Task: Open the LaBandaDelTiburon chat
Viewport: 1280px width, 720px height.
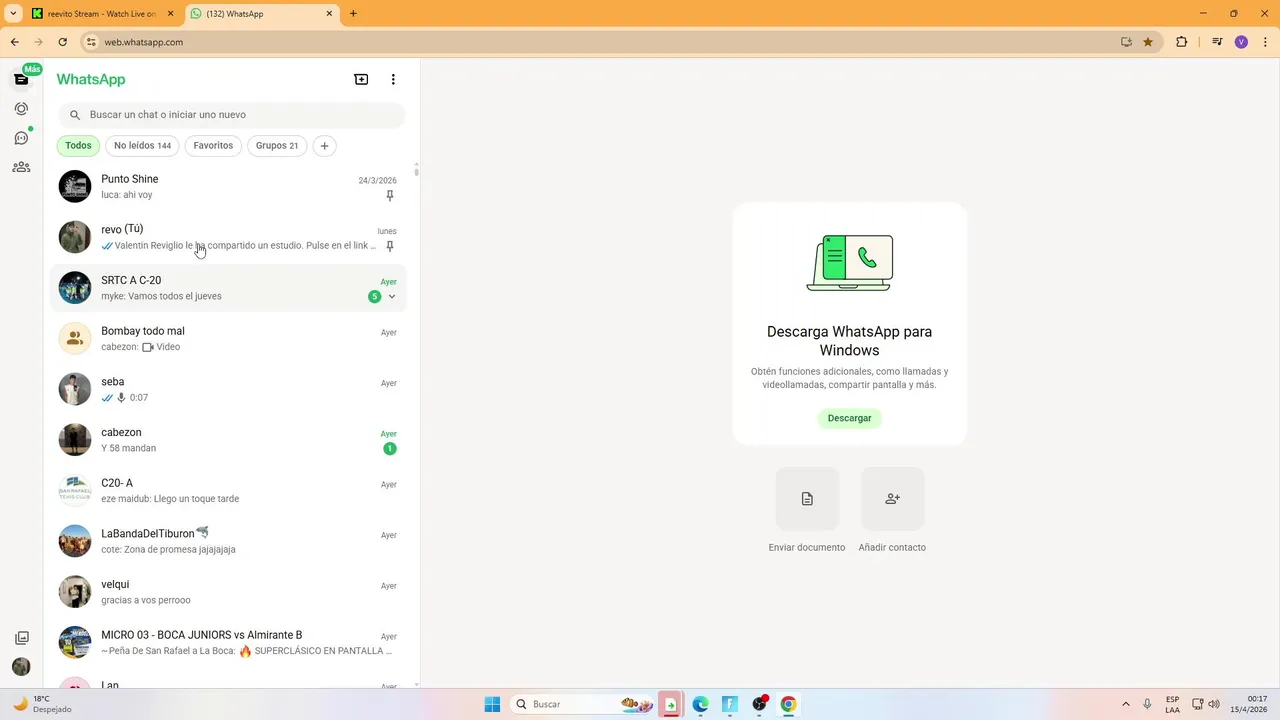Action: pyautogui.click(x=228, y=542)
